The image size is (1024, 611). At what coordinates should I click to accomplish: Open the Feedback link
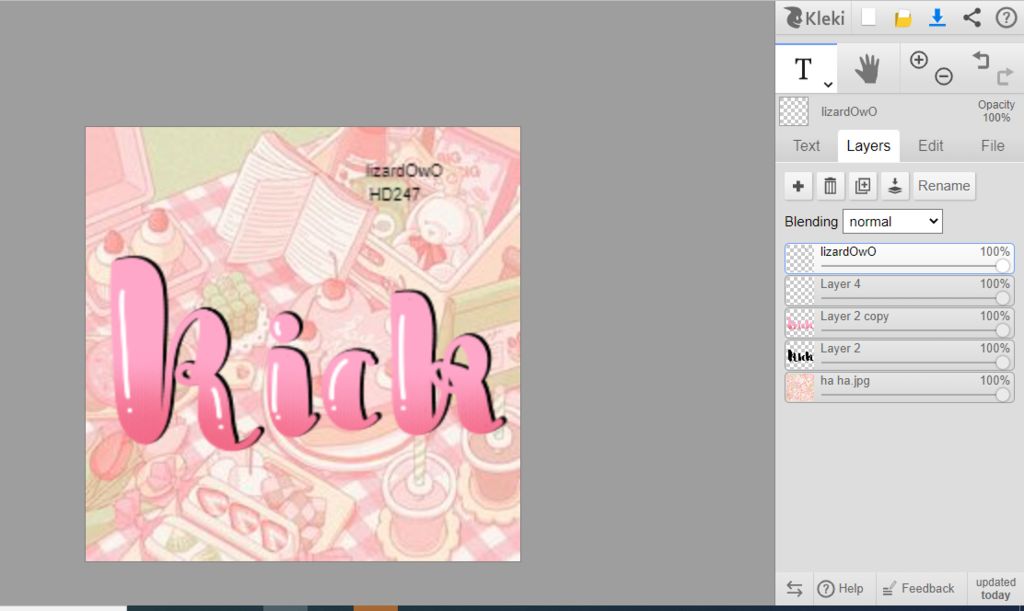point(918,589)
